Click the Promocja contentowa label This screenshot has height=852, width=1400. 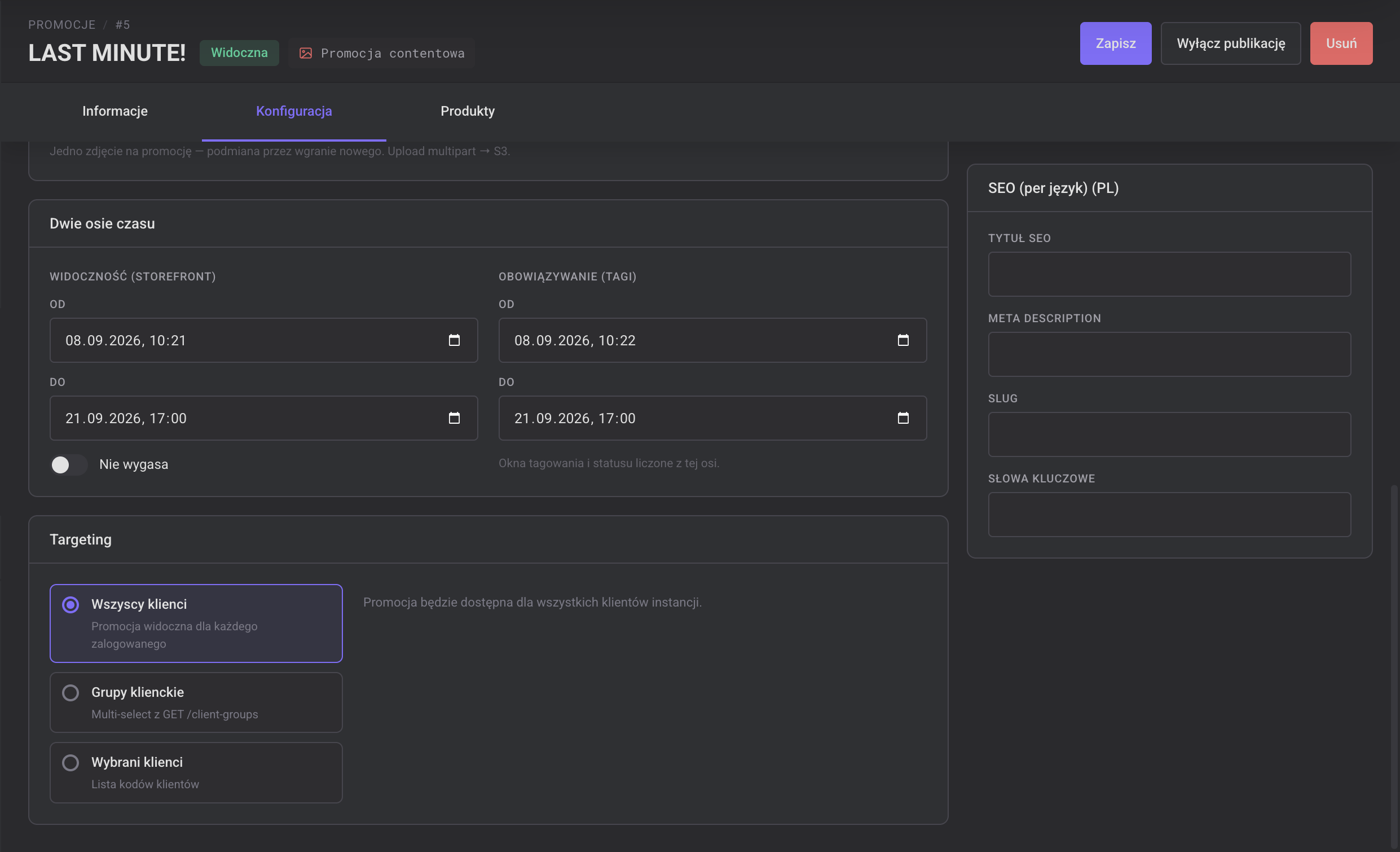393,53
